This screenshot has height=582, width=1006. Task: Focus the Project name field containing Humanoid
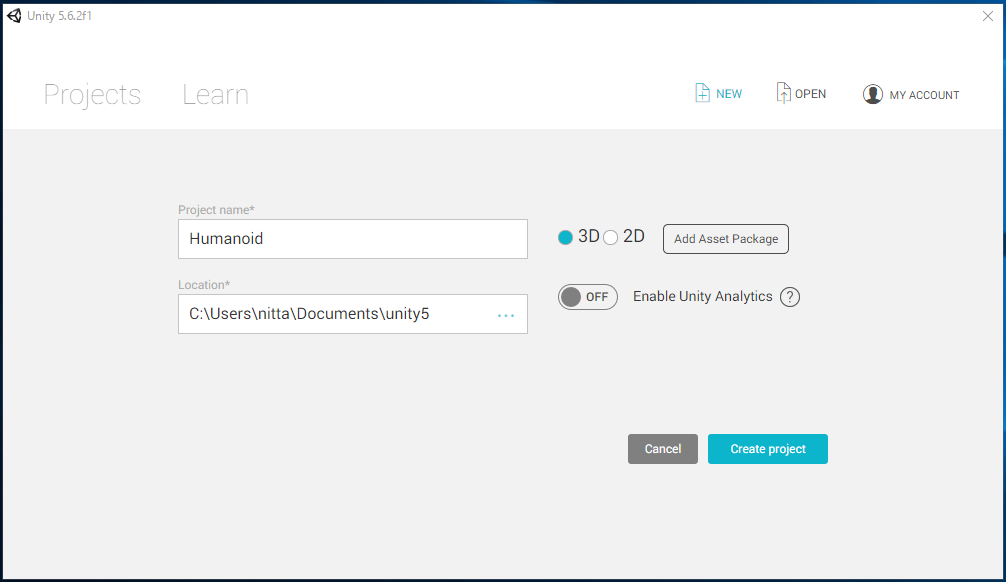(x=352, y=239)
